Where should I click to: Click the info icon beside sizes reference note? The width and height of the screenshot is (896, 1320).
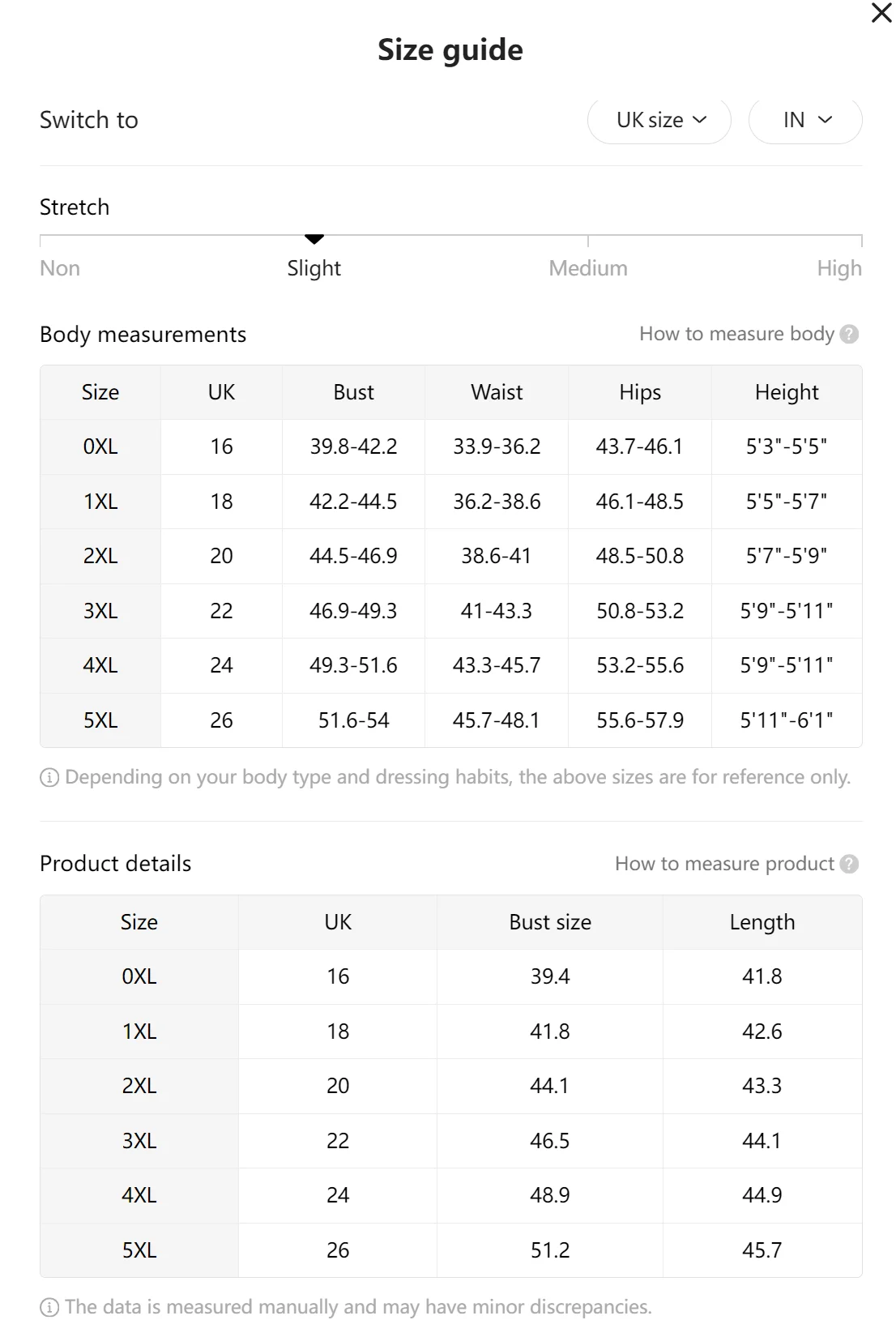[x=49, y=778]
